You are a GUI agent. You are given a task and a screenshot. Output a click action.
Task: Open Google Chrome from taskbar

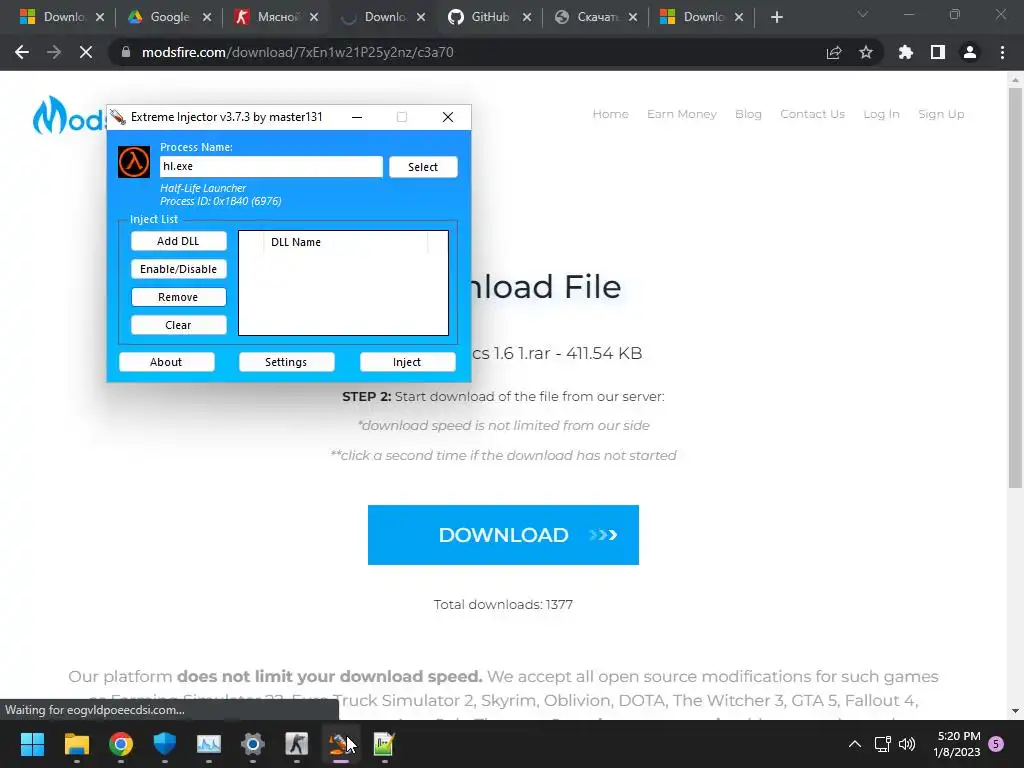tap(121, 744)
